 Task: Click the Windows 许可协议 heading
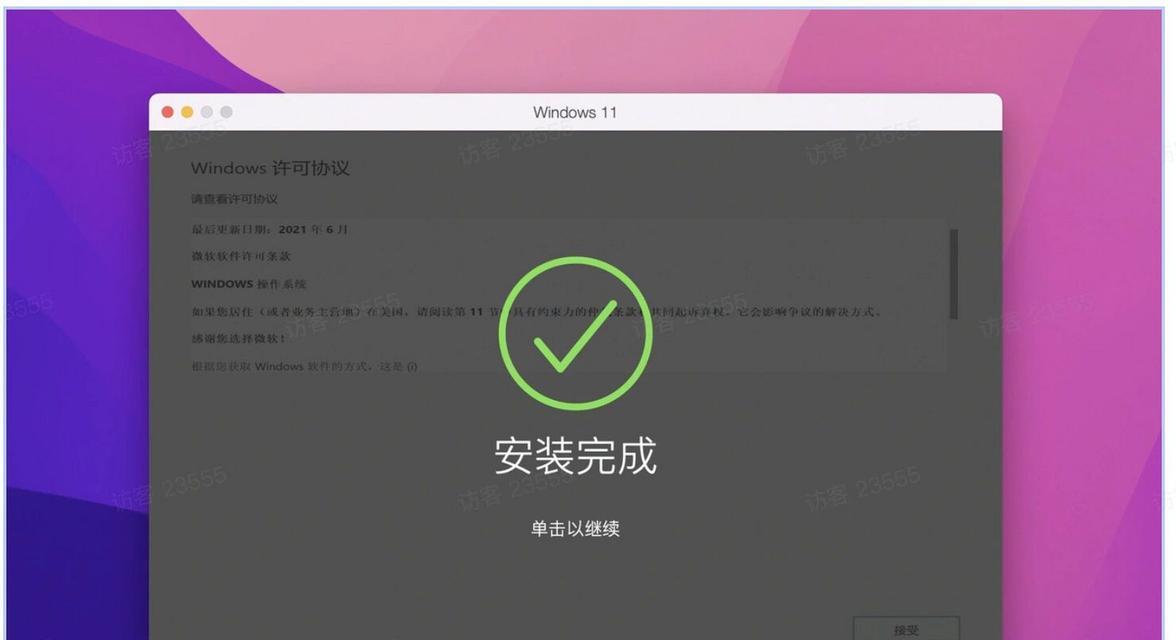[x=270, y=168]
